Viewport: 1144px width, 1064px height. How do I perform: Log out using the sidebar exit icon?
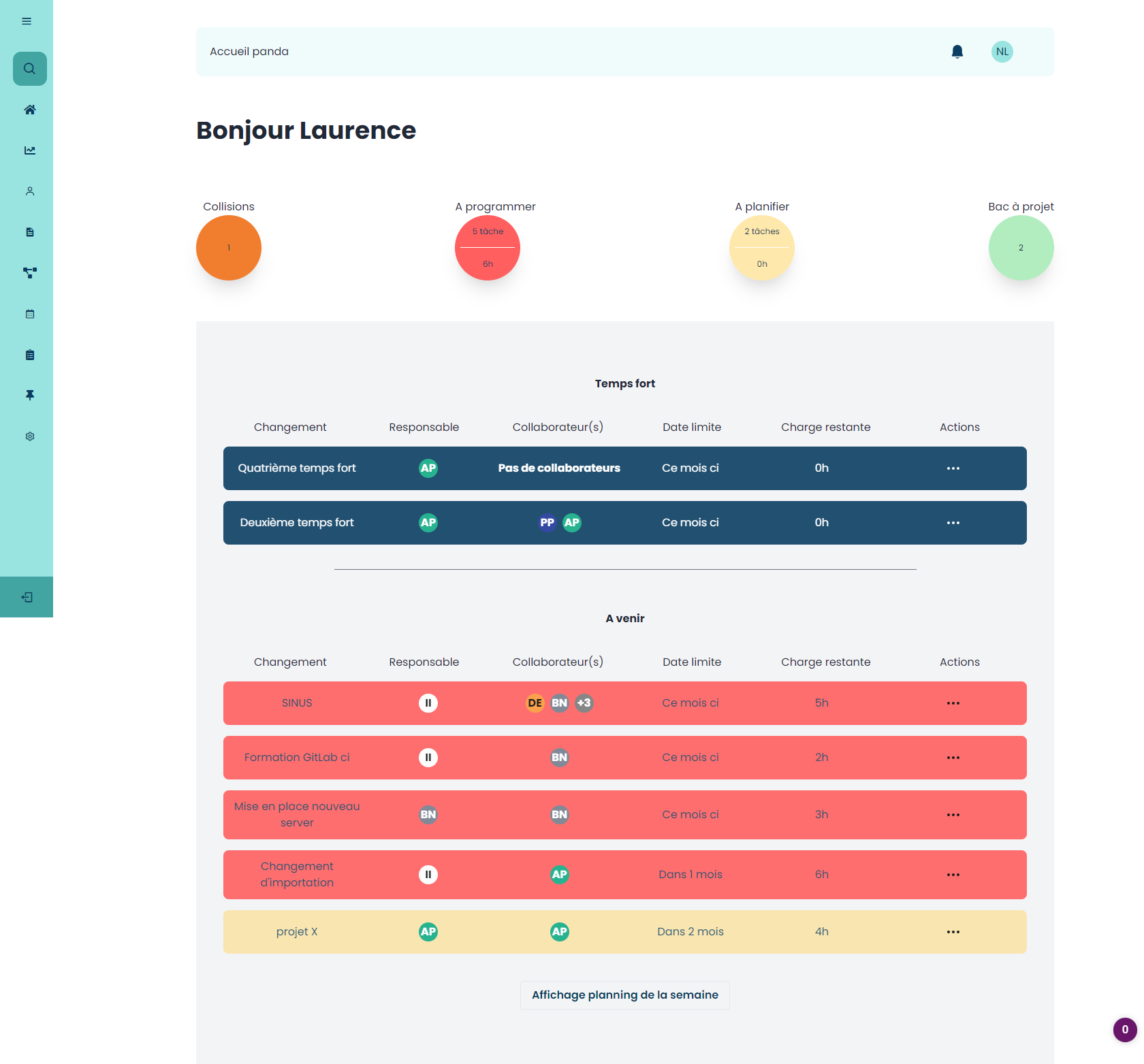pos(27,597)
